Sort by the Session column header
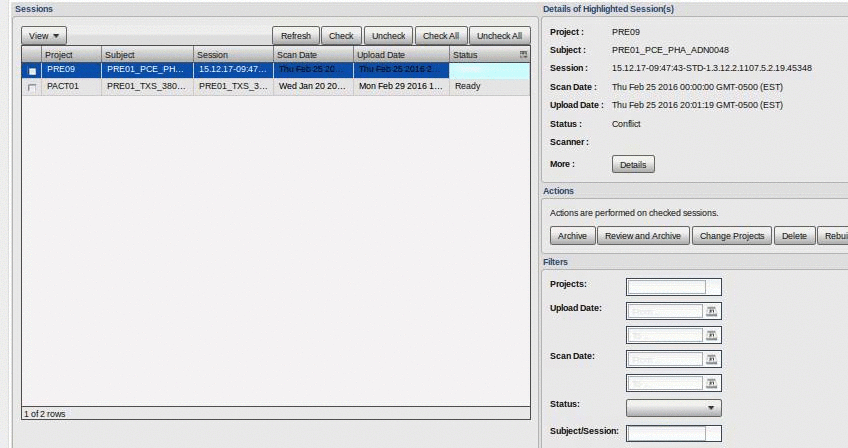This screenshot has width=848, height=448. [x=233, y=55]
